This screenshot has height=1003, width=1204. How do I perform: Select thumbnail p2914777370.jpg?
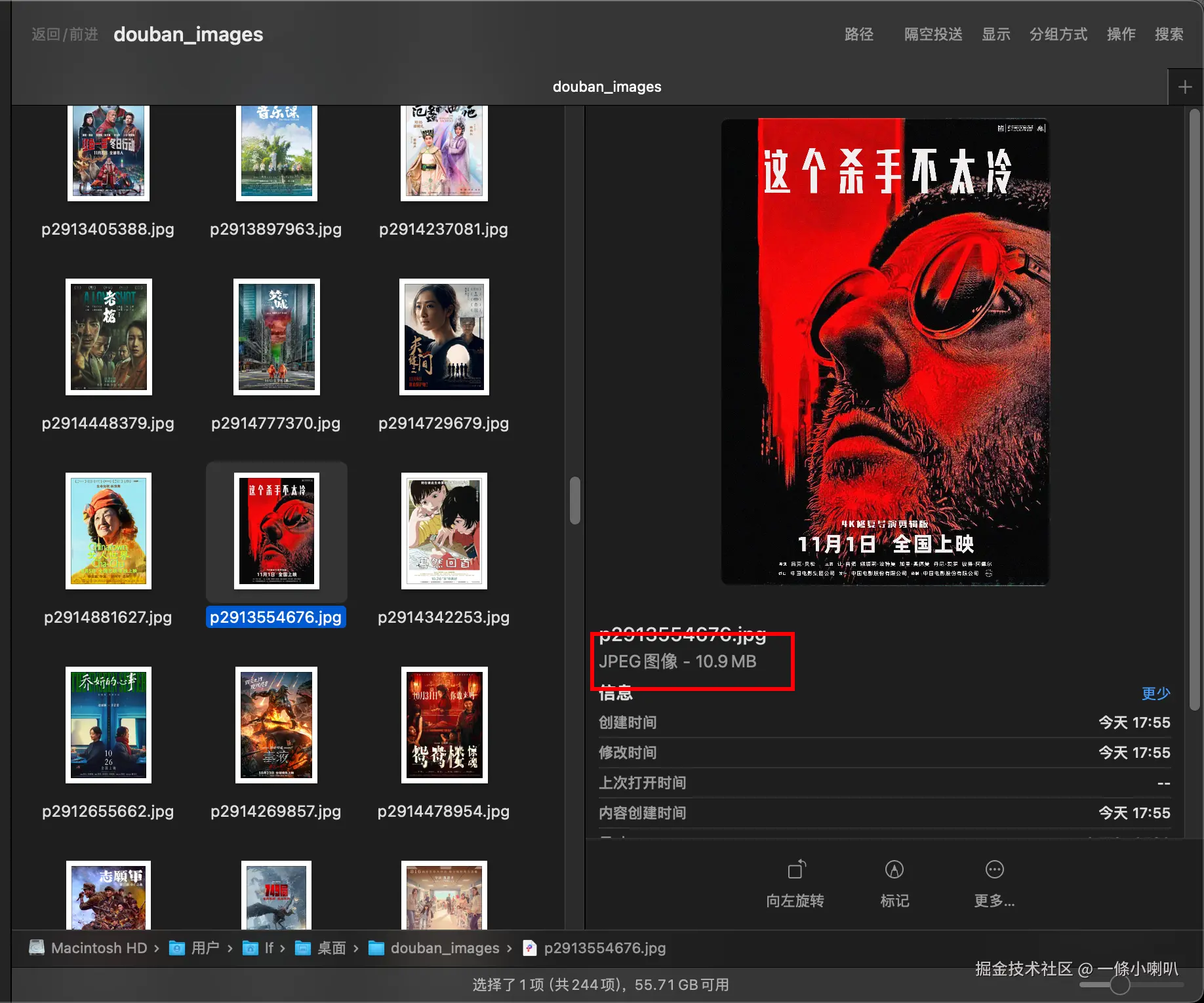277,337
